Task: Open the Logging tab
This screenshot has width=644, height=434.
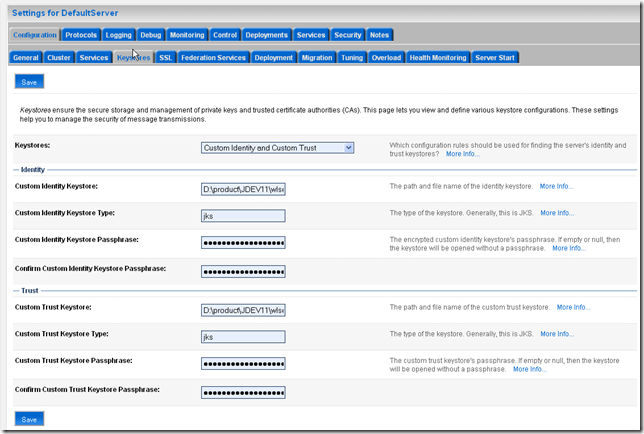Action: pos(118,35)
